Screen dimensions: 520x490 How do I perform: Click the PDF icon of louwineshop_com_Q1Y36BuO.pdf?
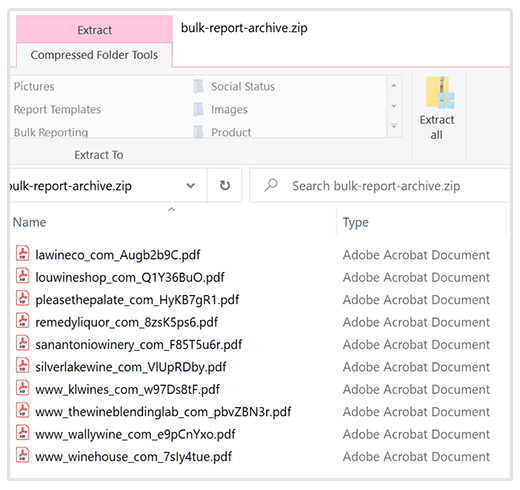click(23, 276)
